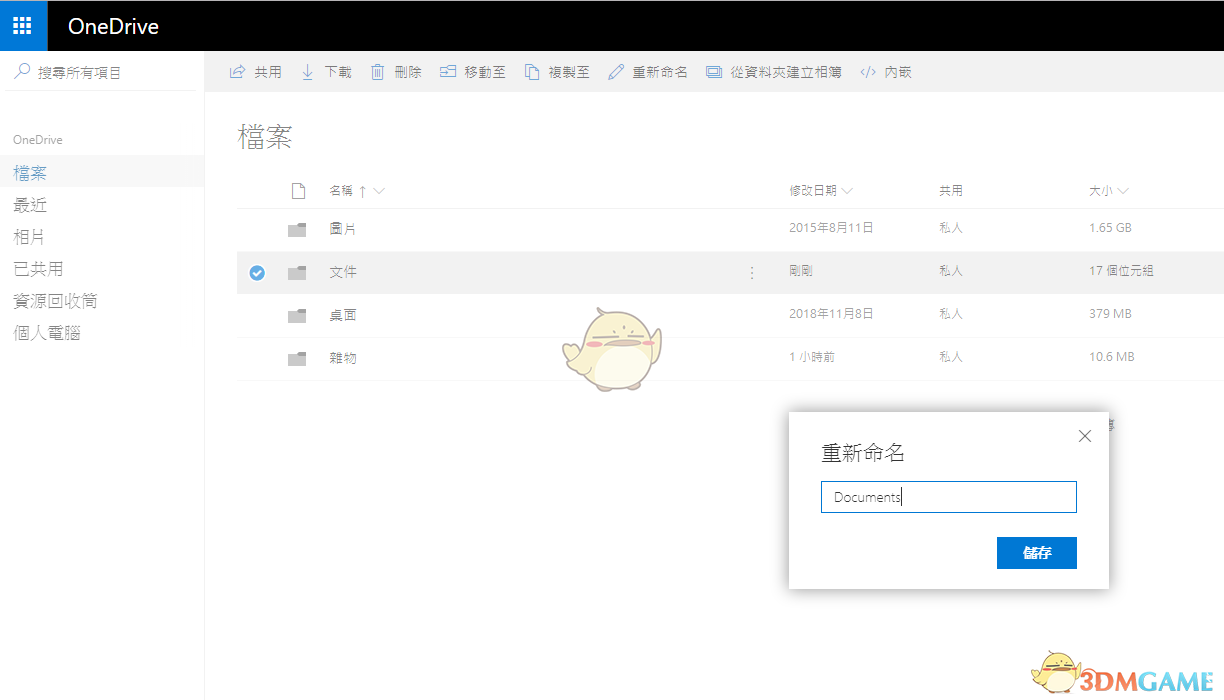Image resolution: width=1224 pixels, height=700 pixels.
Task: Click the 共用 share toolbar icon
Action: pyautogui.click(x=238, y=72)
